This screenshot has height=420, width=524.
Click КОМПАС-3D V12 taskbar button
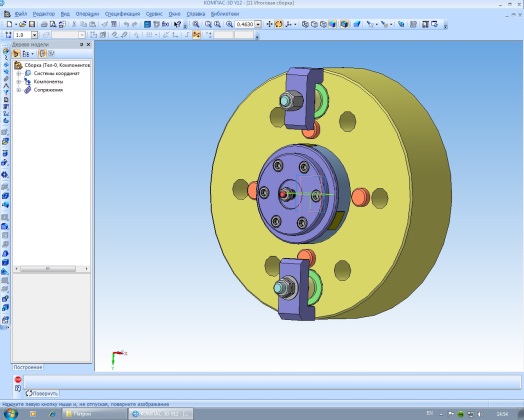click(x=161, y=414)
